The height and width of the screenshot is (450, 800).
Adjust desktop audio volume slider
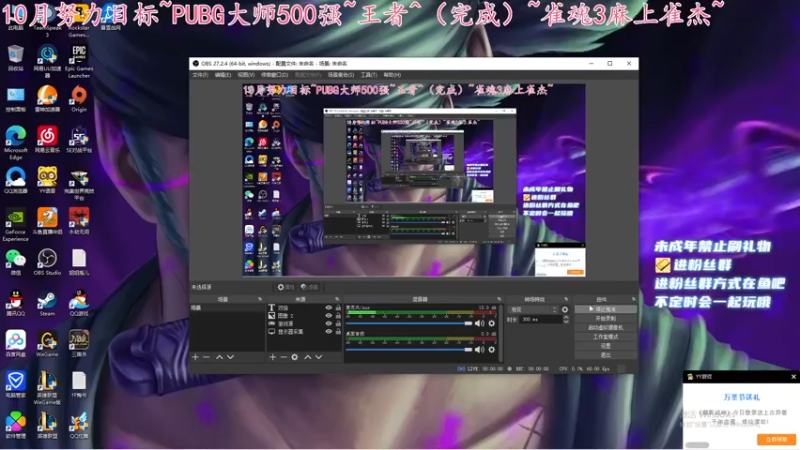point(409,349)
